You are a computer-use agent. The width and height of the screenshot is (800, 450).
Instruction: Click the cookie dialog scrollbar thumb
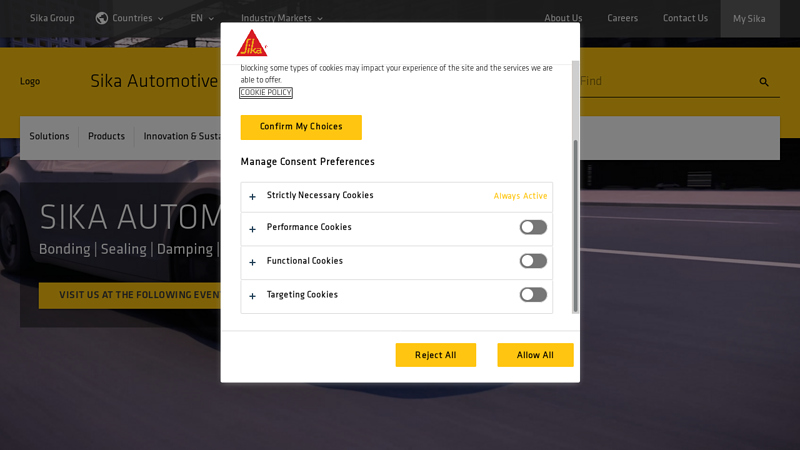tap(575, 225)
